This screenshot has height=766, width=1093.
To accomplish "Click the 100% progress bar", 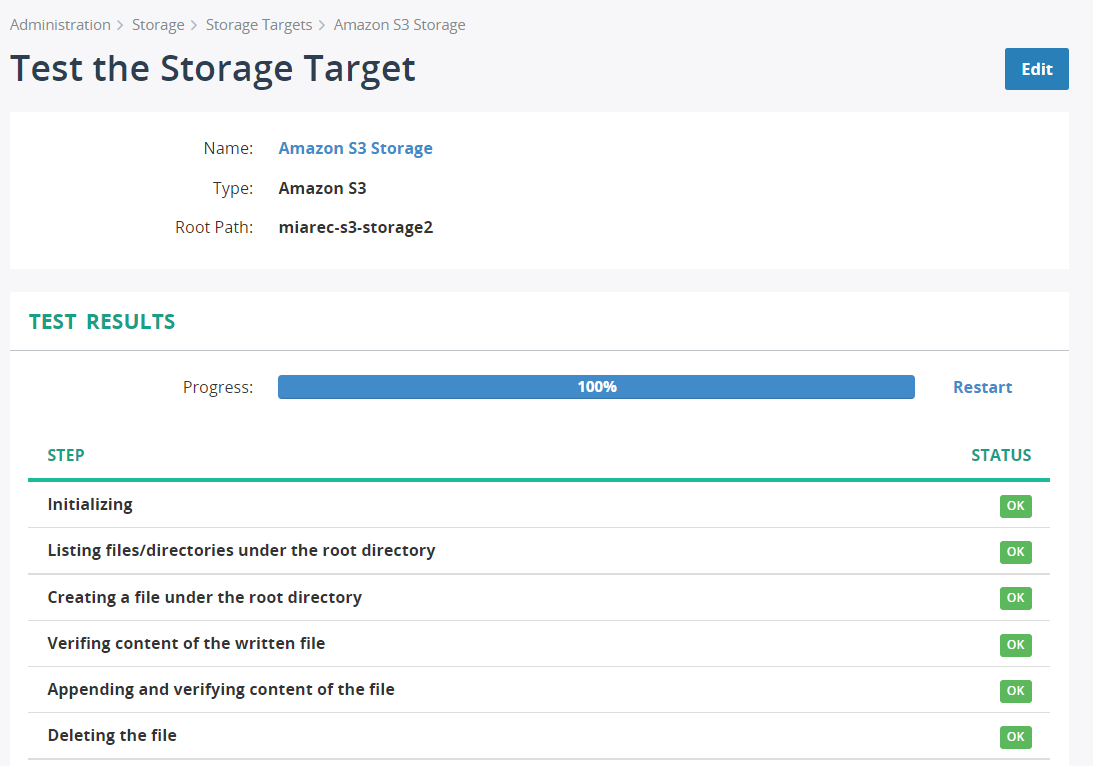I will point(596,387).
